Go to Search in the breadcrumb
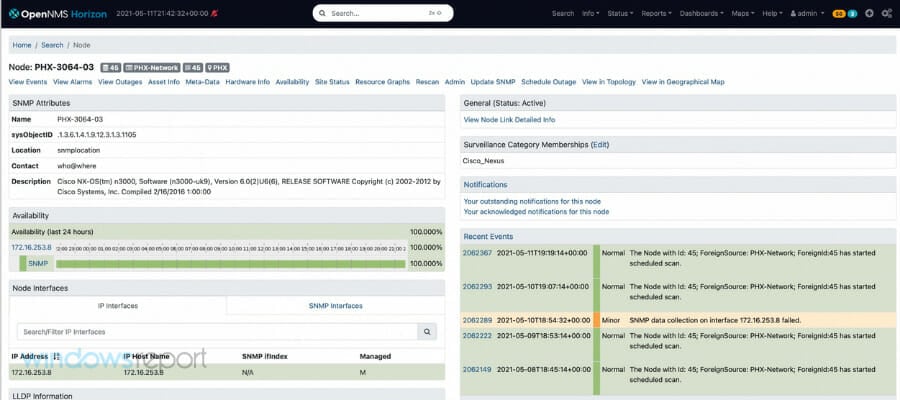This screenshot has height=400, width=900. [52, 45]
